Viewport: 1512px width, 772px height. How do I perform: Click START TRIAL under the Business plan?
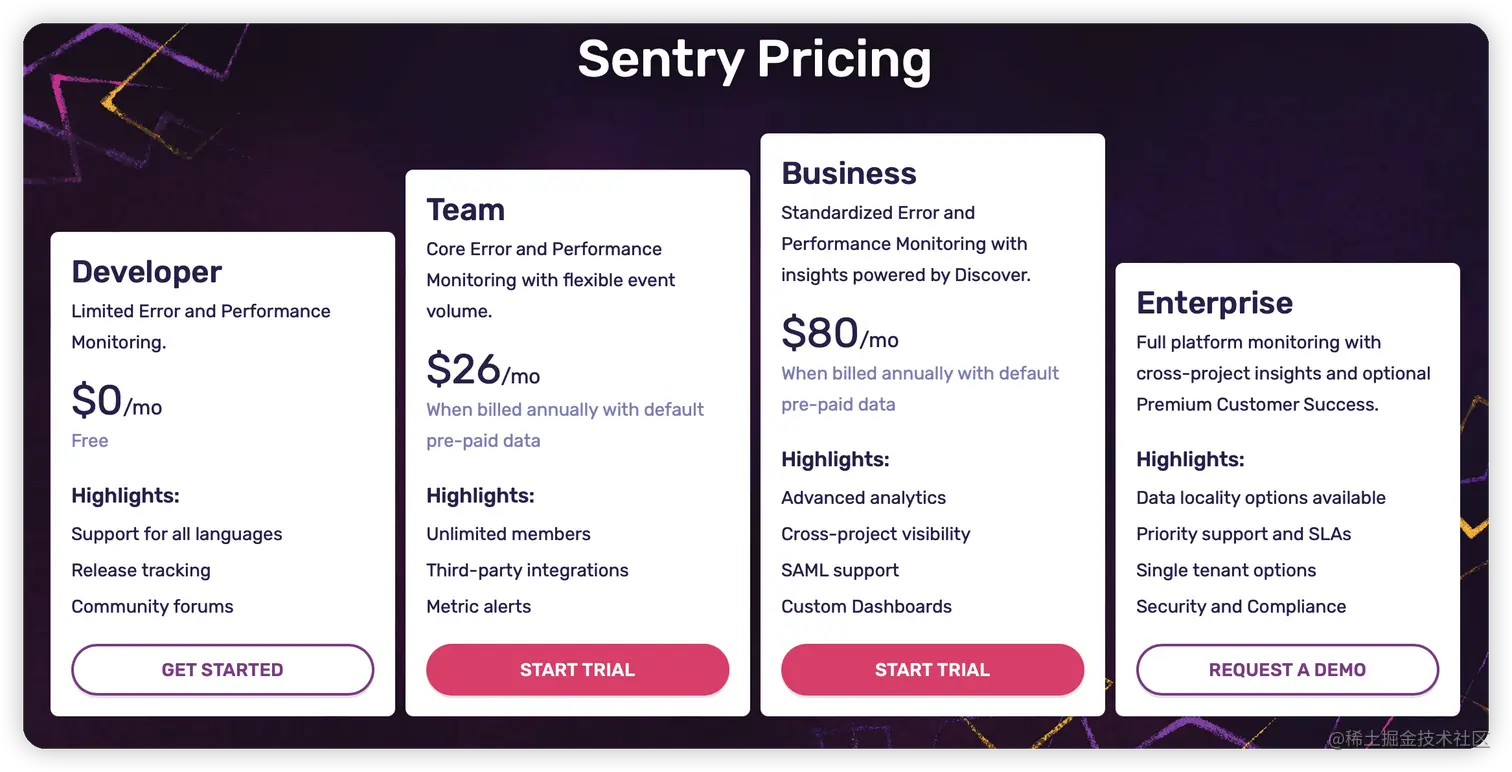pos(932,670)
